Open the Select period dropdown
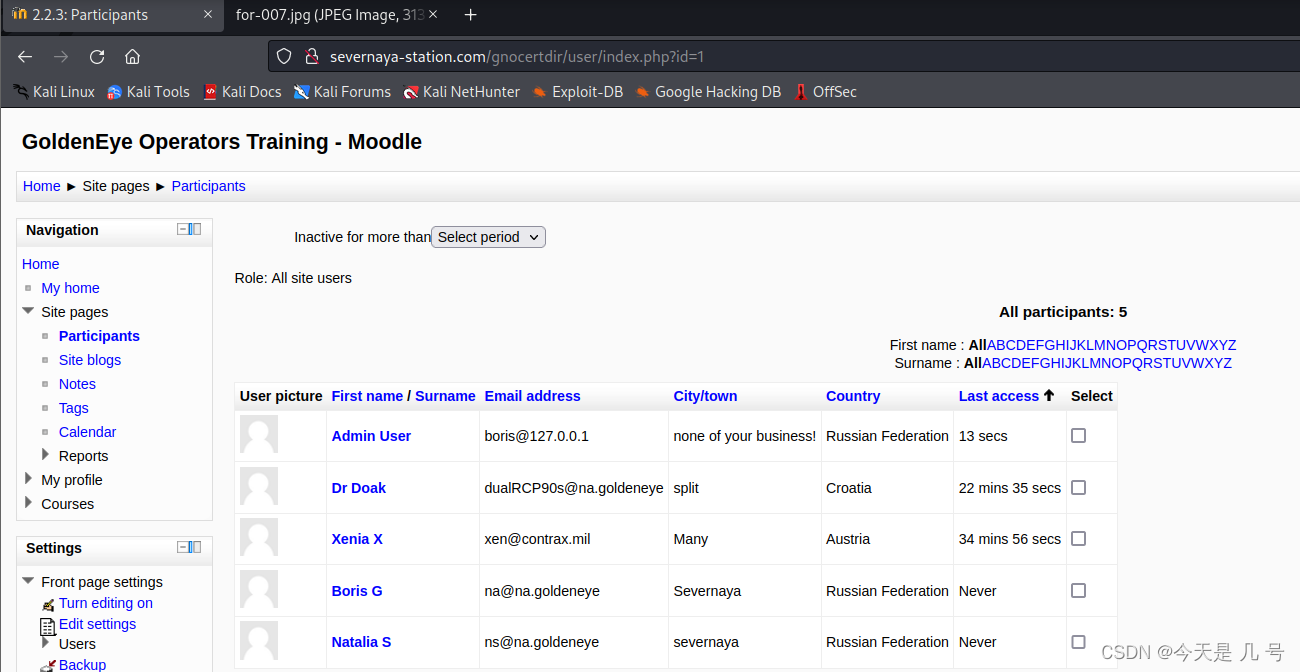This screenshot has height=672, width=1300. tap(488, 237)
